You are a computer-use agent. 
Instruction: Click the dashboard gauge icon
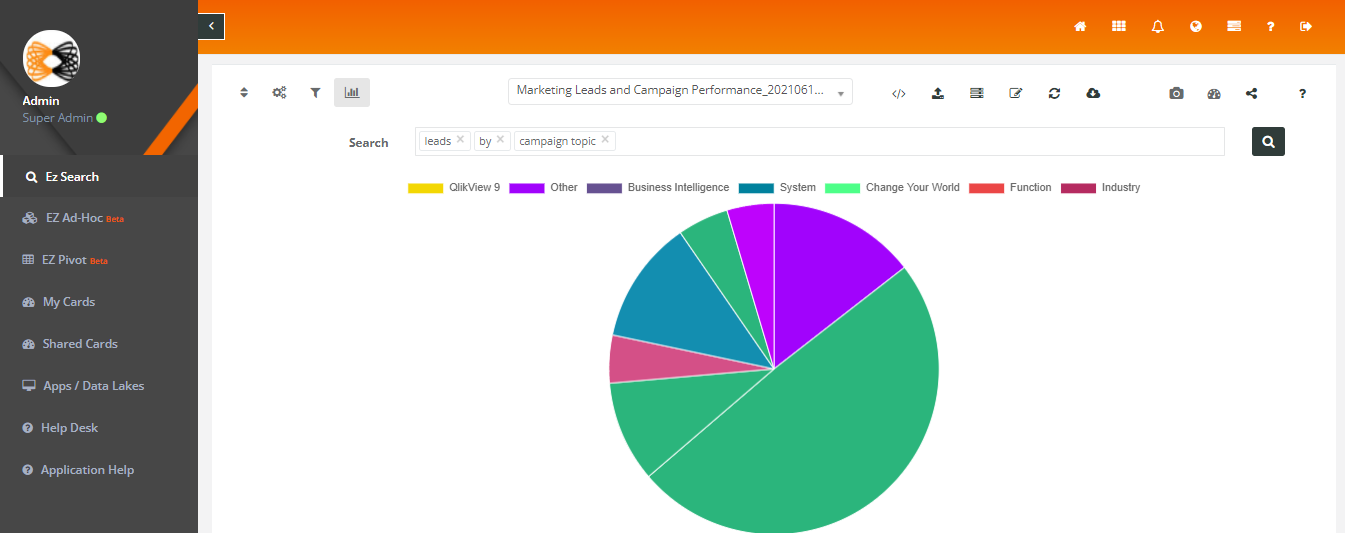(1214, 93)
